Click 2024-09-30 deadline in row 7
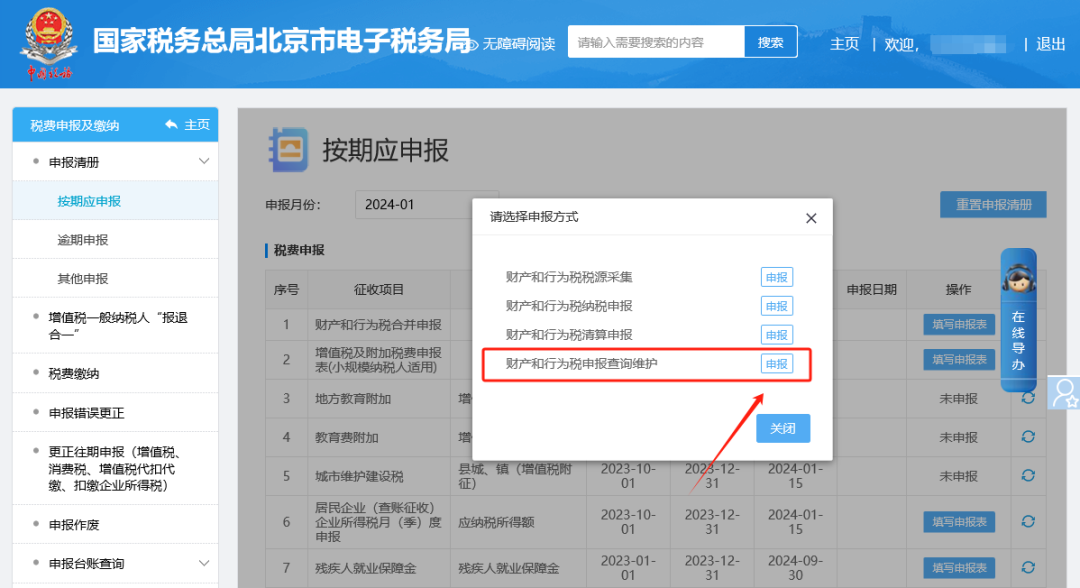The image size is (1080, 588). click(x=796, y=567)
